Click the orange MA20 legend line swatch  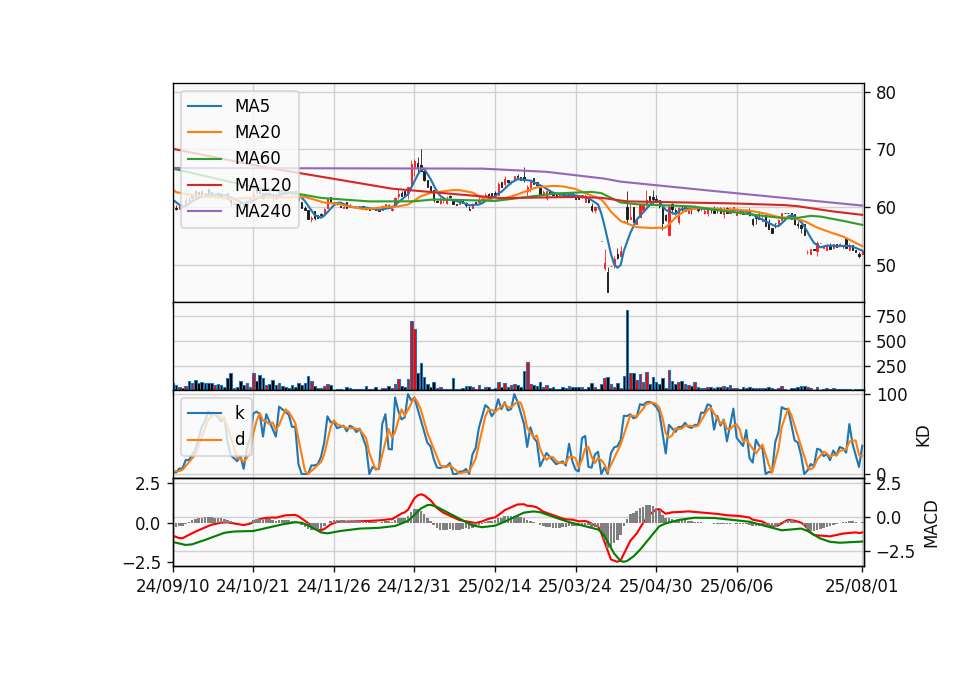(204, 132)
